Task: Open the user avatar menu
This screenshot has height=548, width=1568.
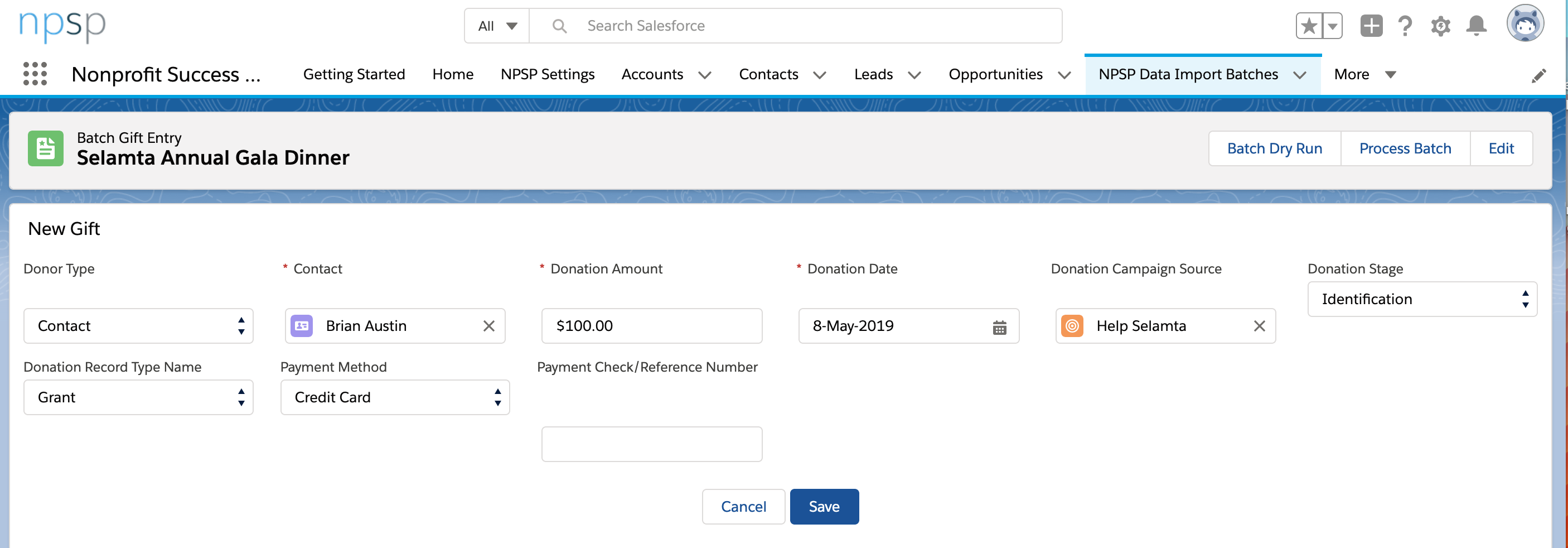Action: (x=1526, y=22)
